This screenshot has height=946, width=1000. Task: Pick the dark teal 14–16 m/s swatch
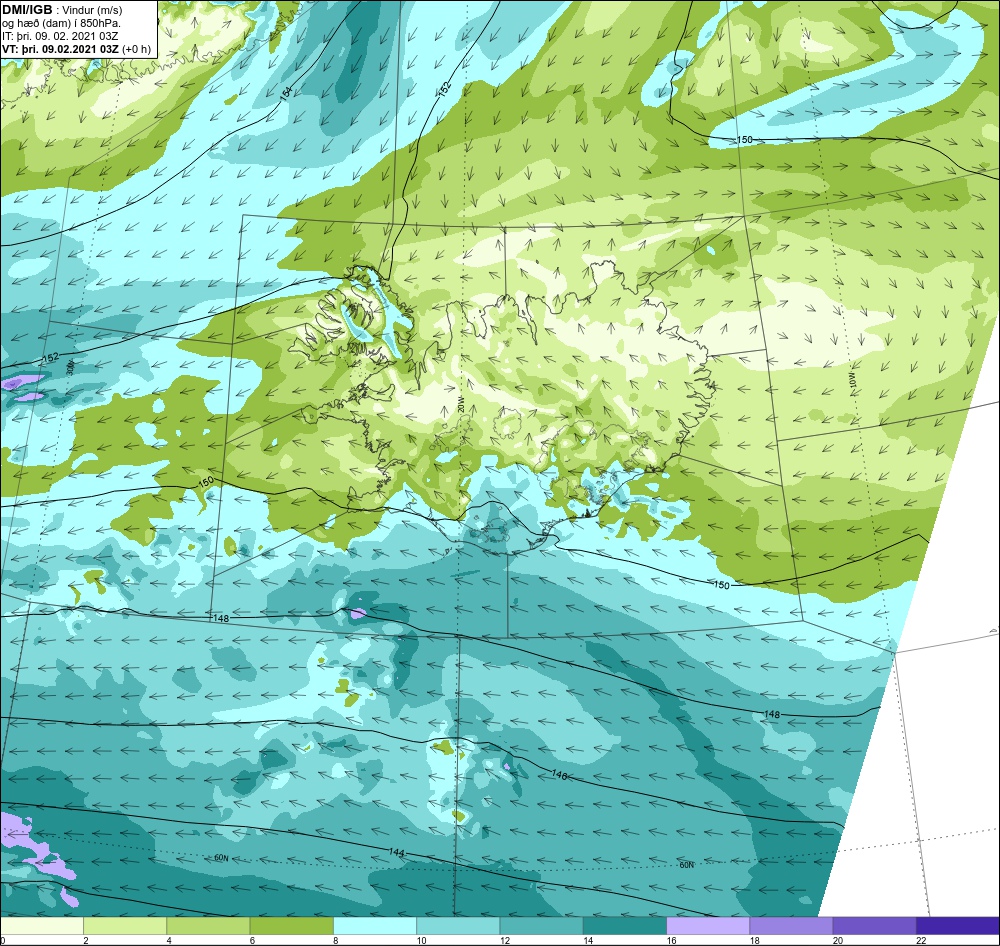624,925
